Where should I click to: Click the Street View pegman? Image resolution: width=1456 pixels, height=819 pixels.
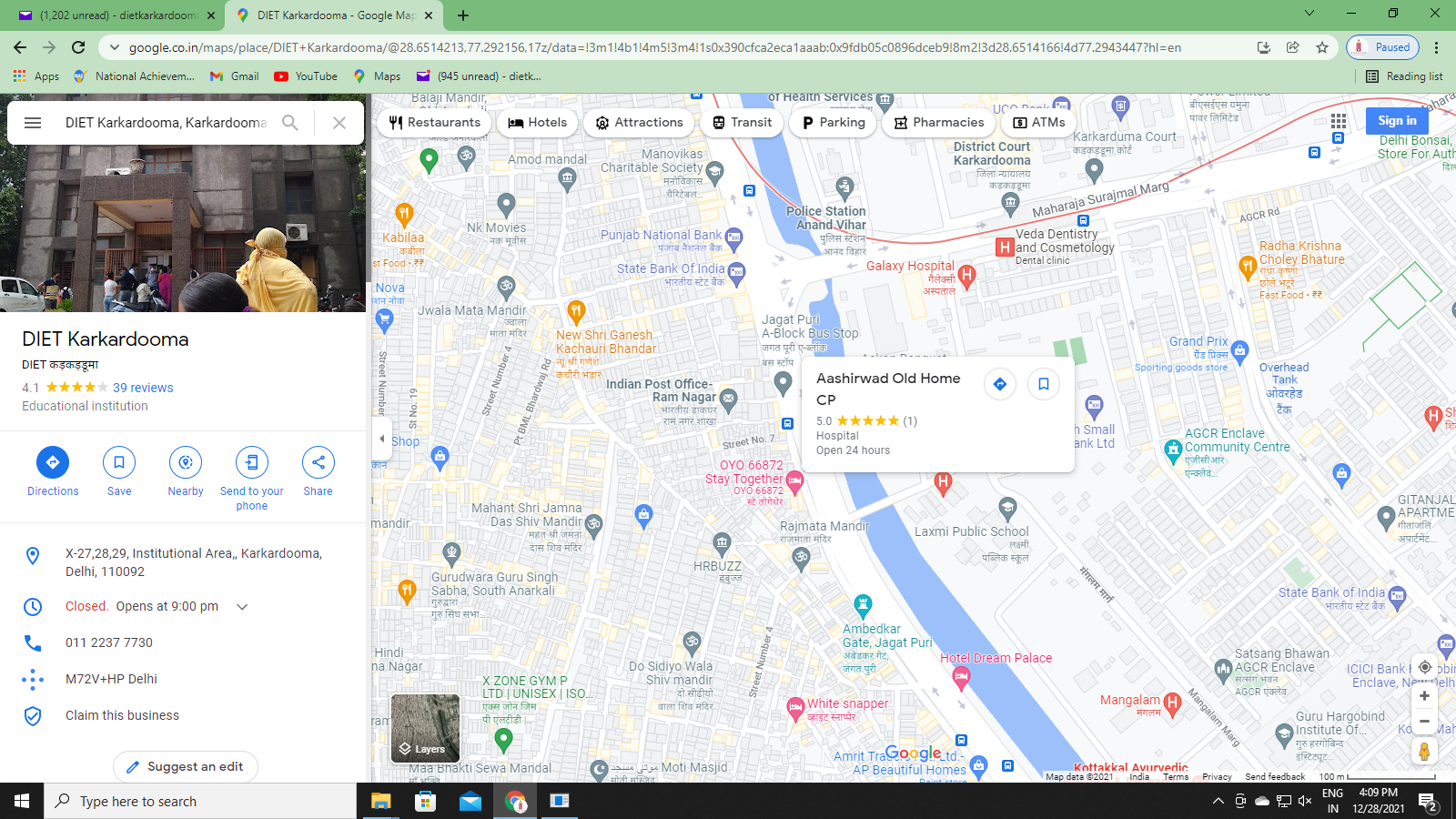(x=1425, y=752)
